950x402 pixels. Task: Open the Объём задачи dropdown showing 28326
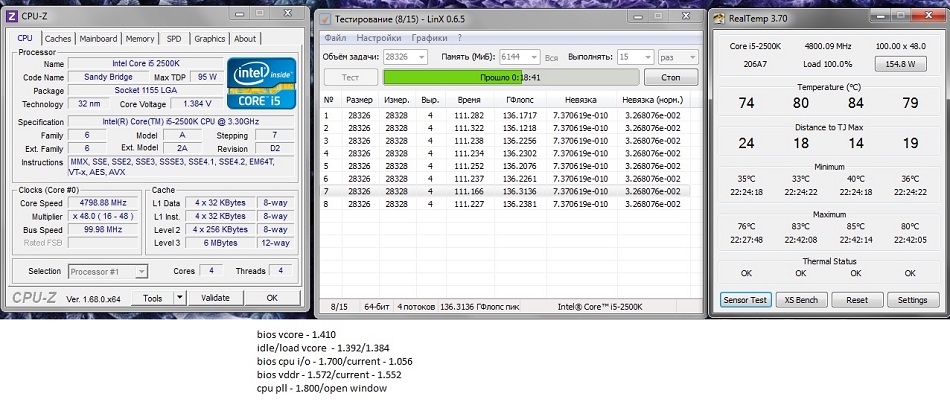pyautogui.click(x=406, y=57)
